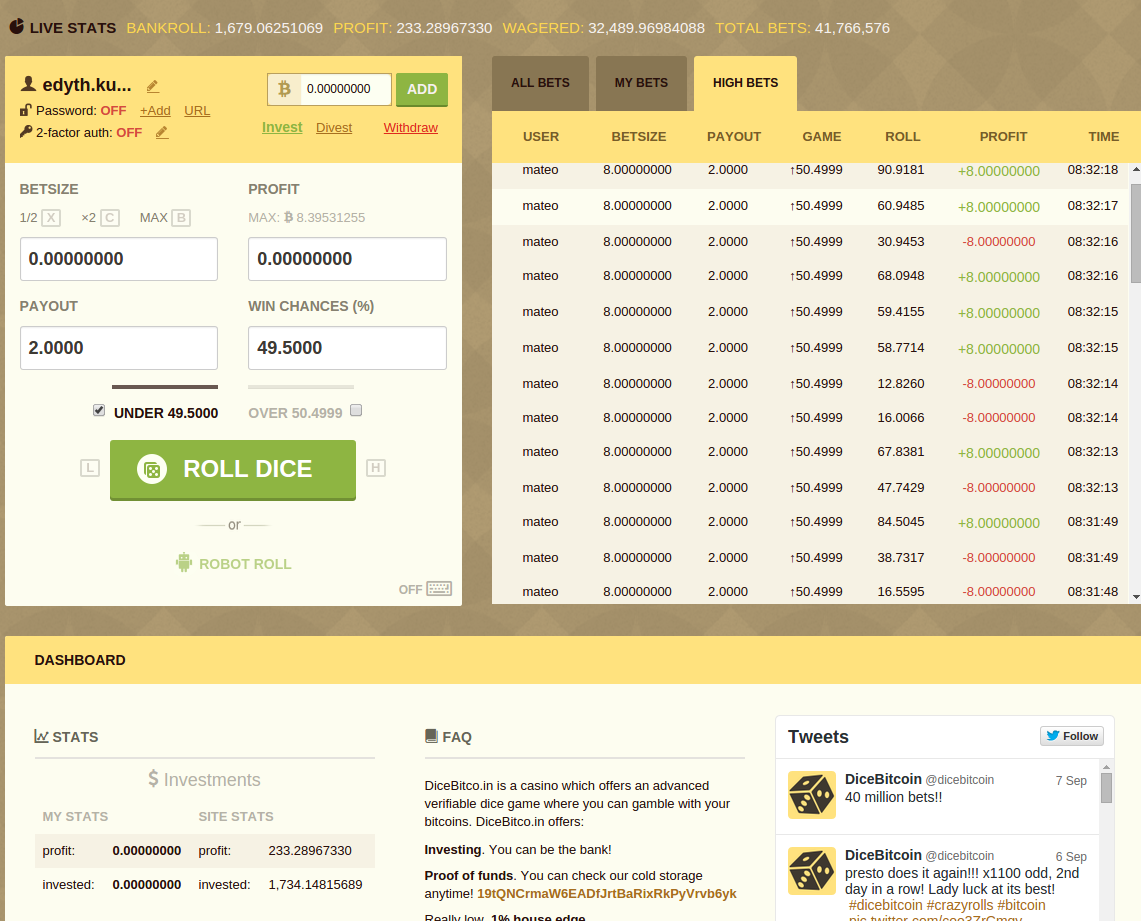Click the deposit amount field 0.00000000
Image resolution: width=1141 pixels, height=921 pixels.
coord(345,89)
